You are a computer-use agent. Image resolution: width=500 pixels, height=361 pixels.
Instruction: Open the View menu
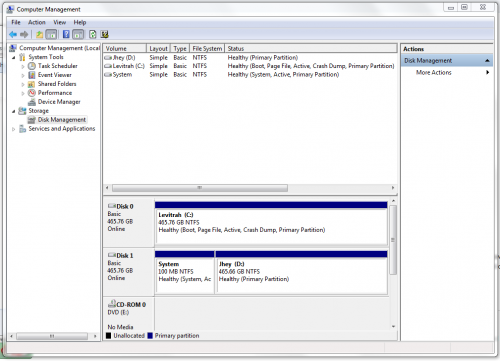(x=60, y=22)
